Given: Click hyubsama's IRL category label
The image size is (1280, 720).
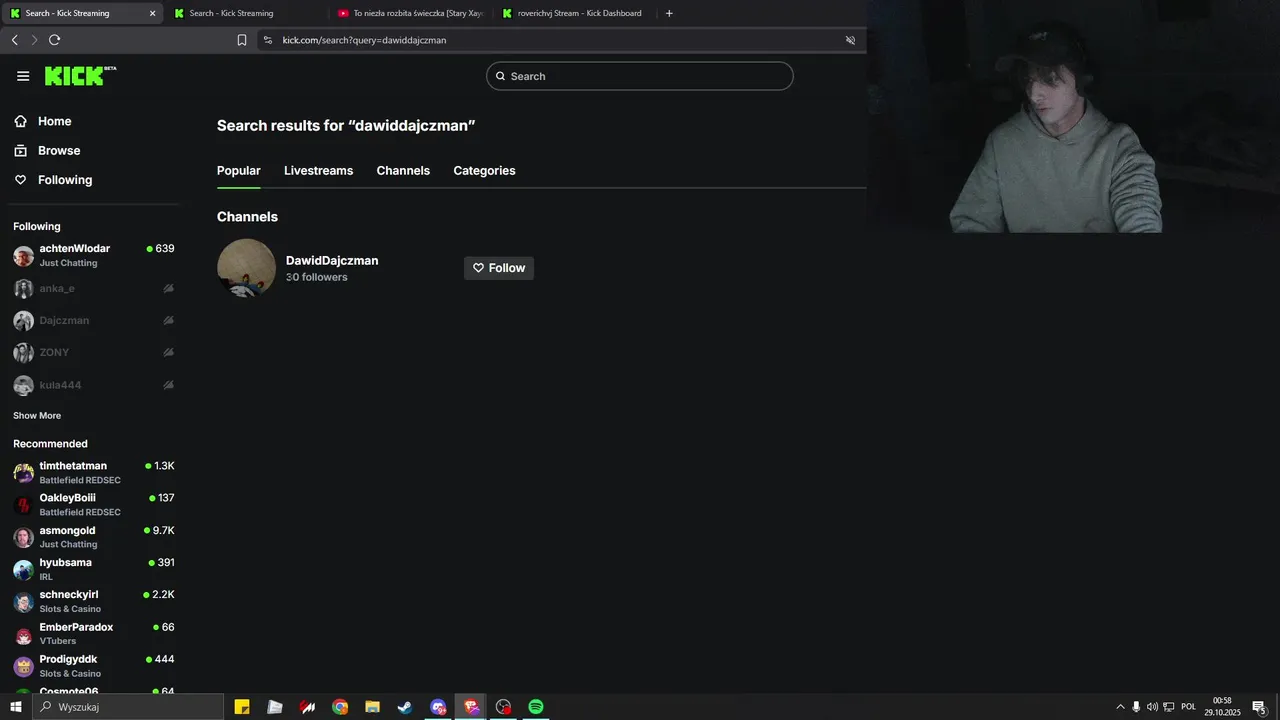Looking at the screenshot, I should click(46, 577).
